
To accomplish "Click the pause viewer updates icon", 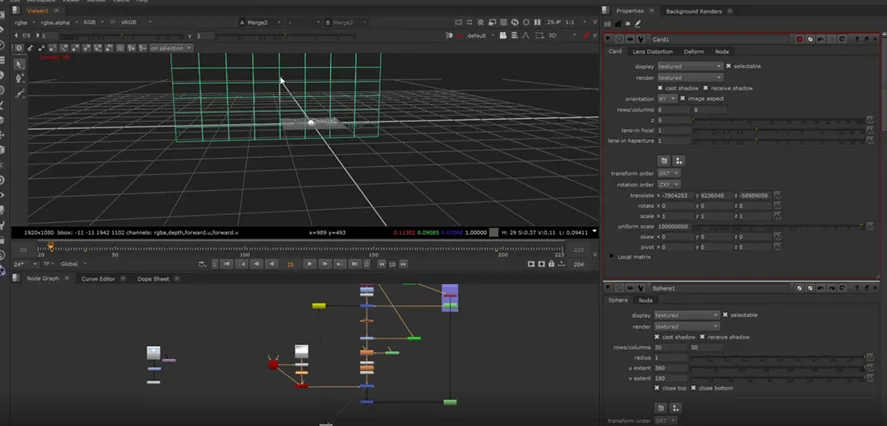I will (537, 22).
